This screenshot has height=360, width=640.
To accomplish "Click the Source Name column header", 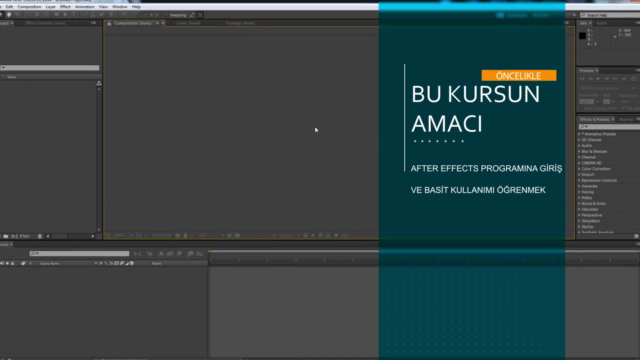I will coord(49,264).
